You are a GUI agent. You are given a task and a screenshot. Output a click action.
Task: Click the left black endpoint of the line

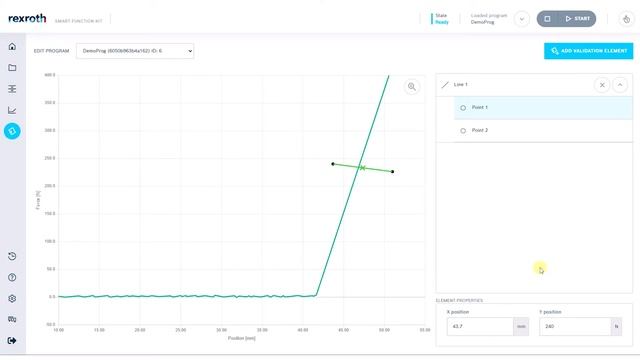click(x=333, y=164)
